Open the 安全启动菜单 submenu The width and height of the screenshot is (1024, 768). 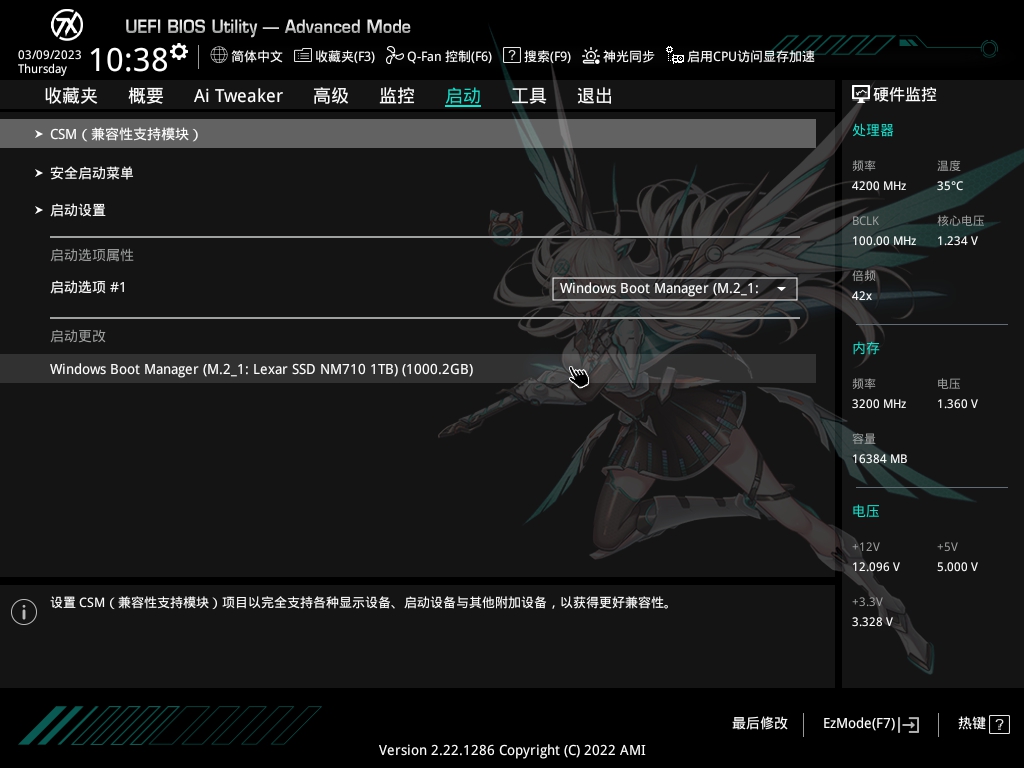click(90, 172)
